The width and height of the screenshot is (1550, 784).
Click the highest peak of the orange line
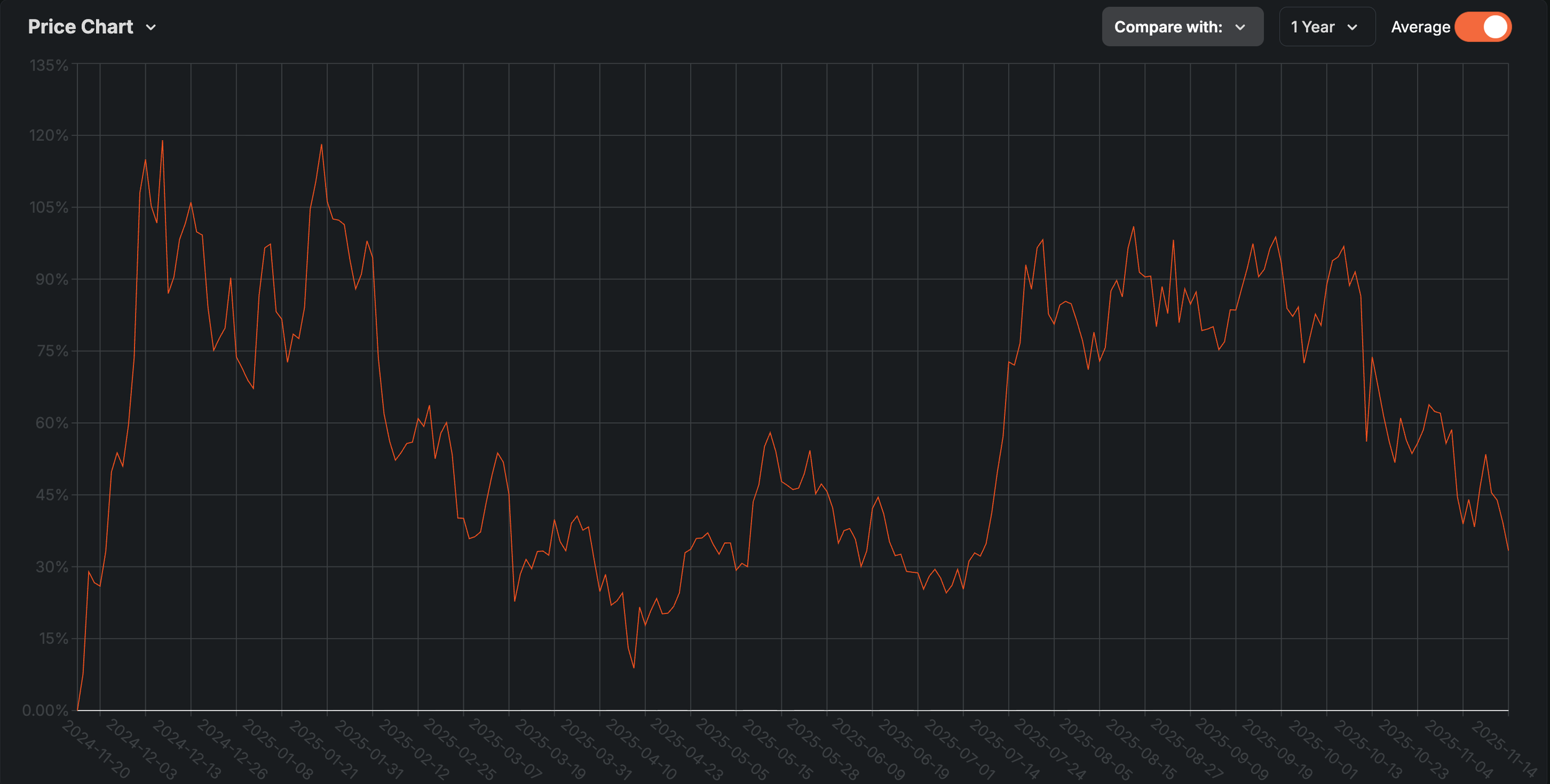pos(162,141)
